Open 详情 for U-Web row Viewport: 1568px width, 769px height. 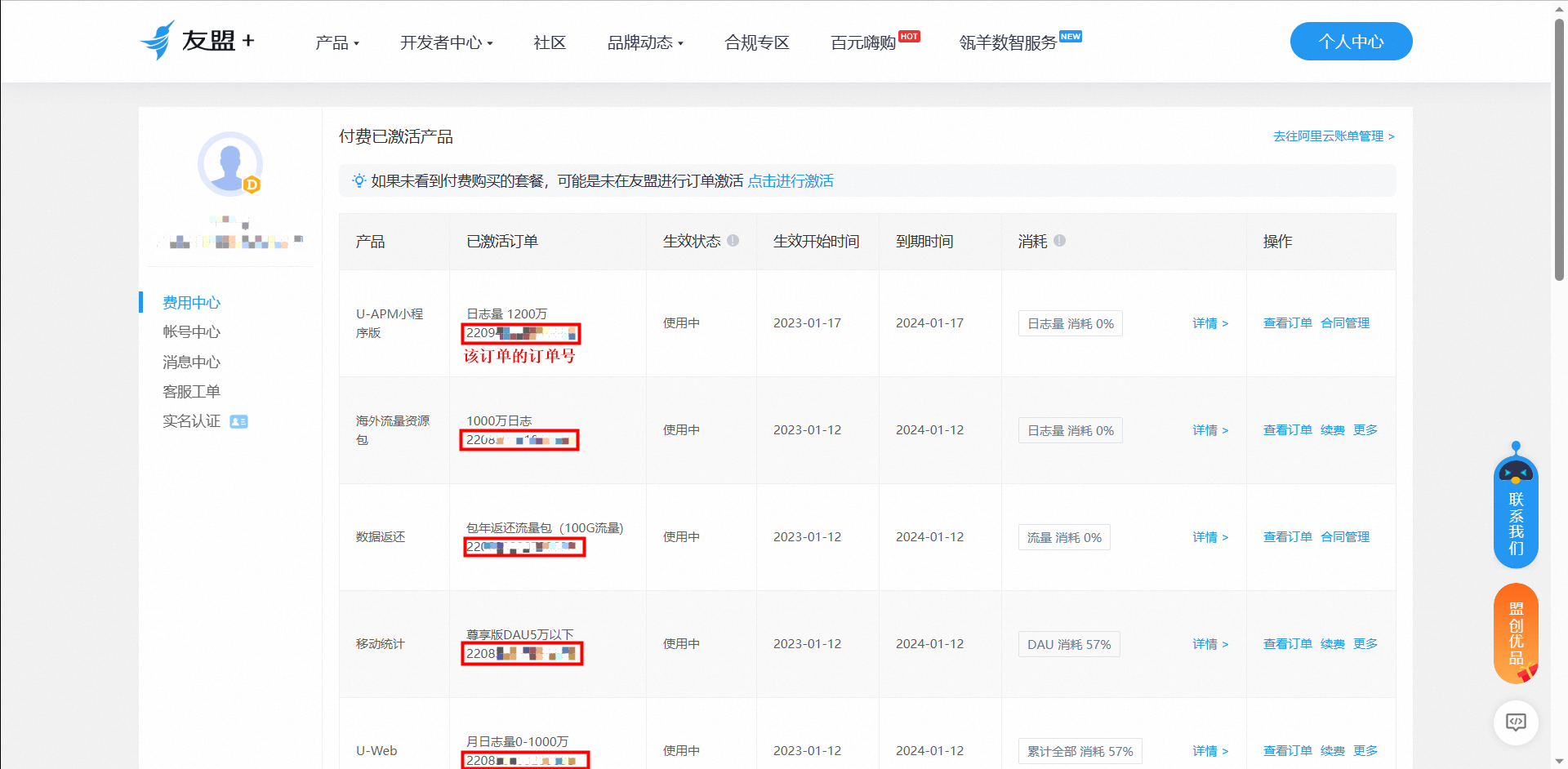[1210, 751]
